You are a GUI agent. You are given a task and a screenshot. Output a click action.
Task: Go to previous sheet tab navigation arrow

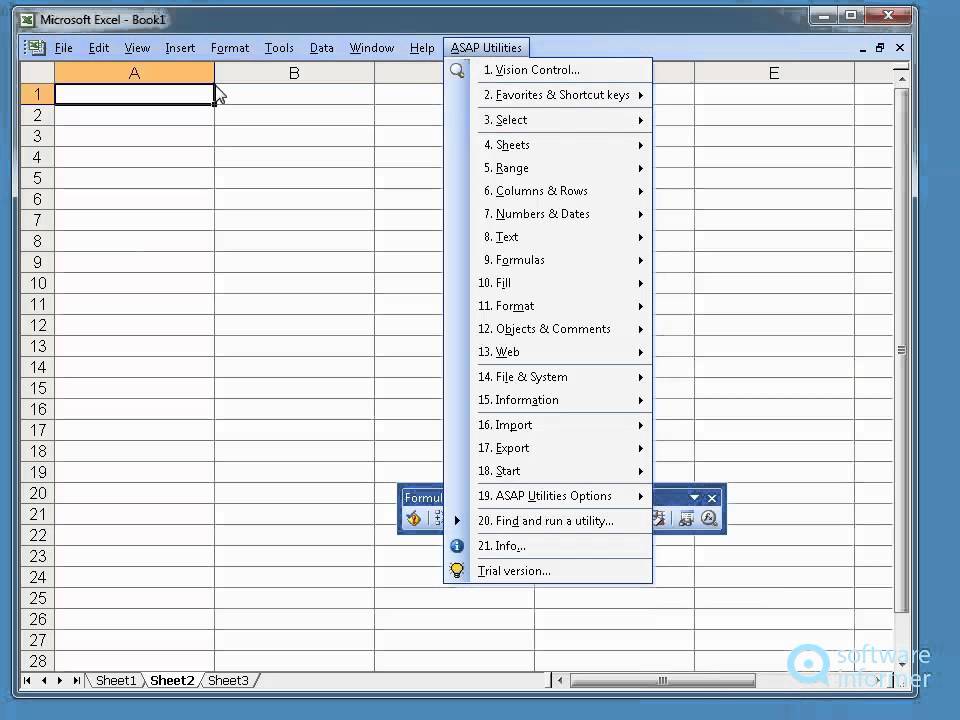[44, 680]
